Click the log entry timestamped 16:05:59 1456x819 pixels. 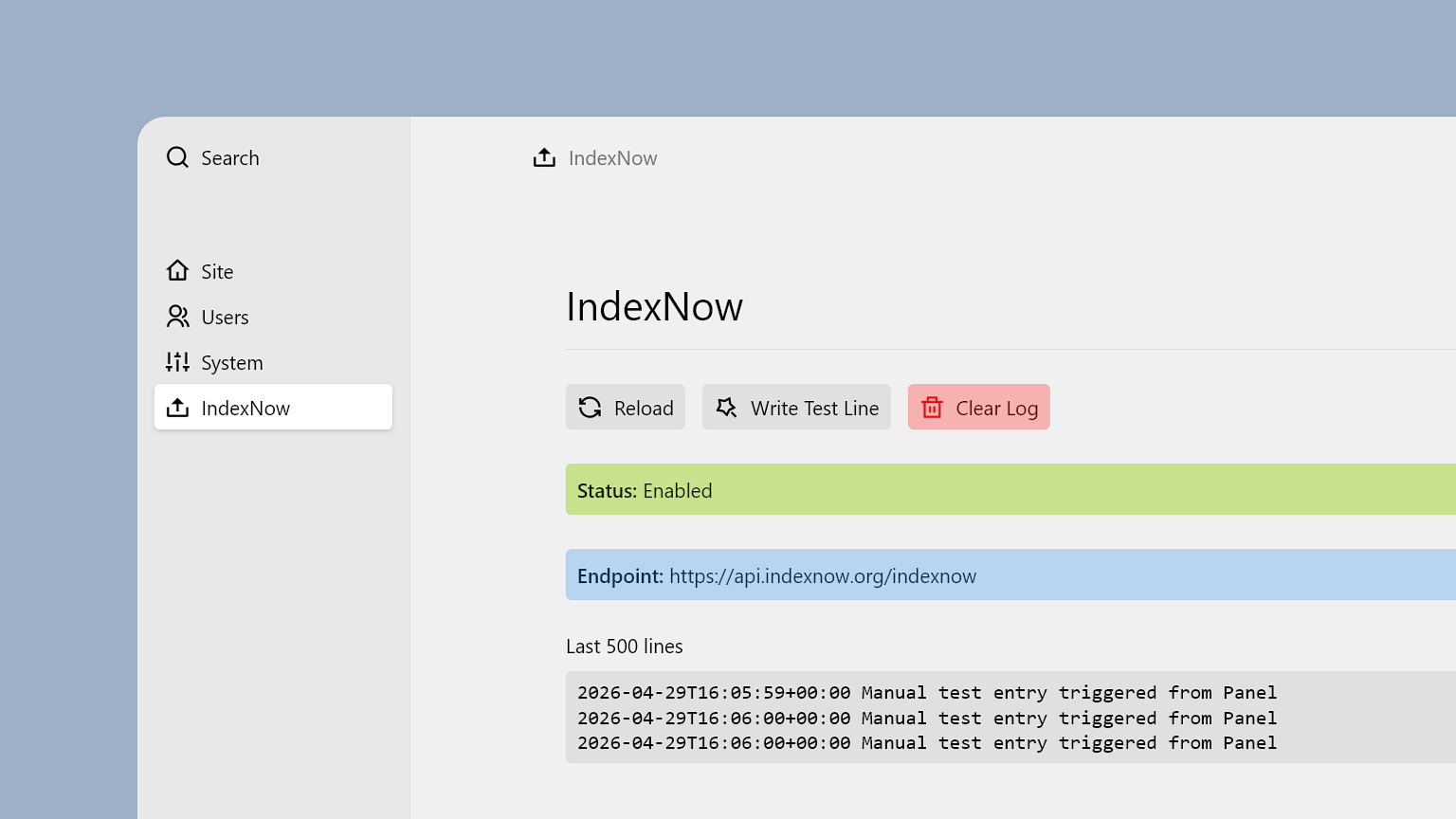point(926,693)
